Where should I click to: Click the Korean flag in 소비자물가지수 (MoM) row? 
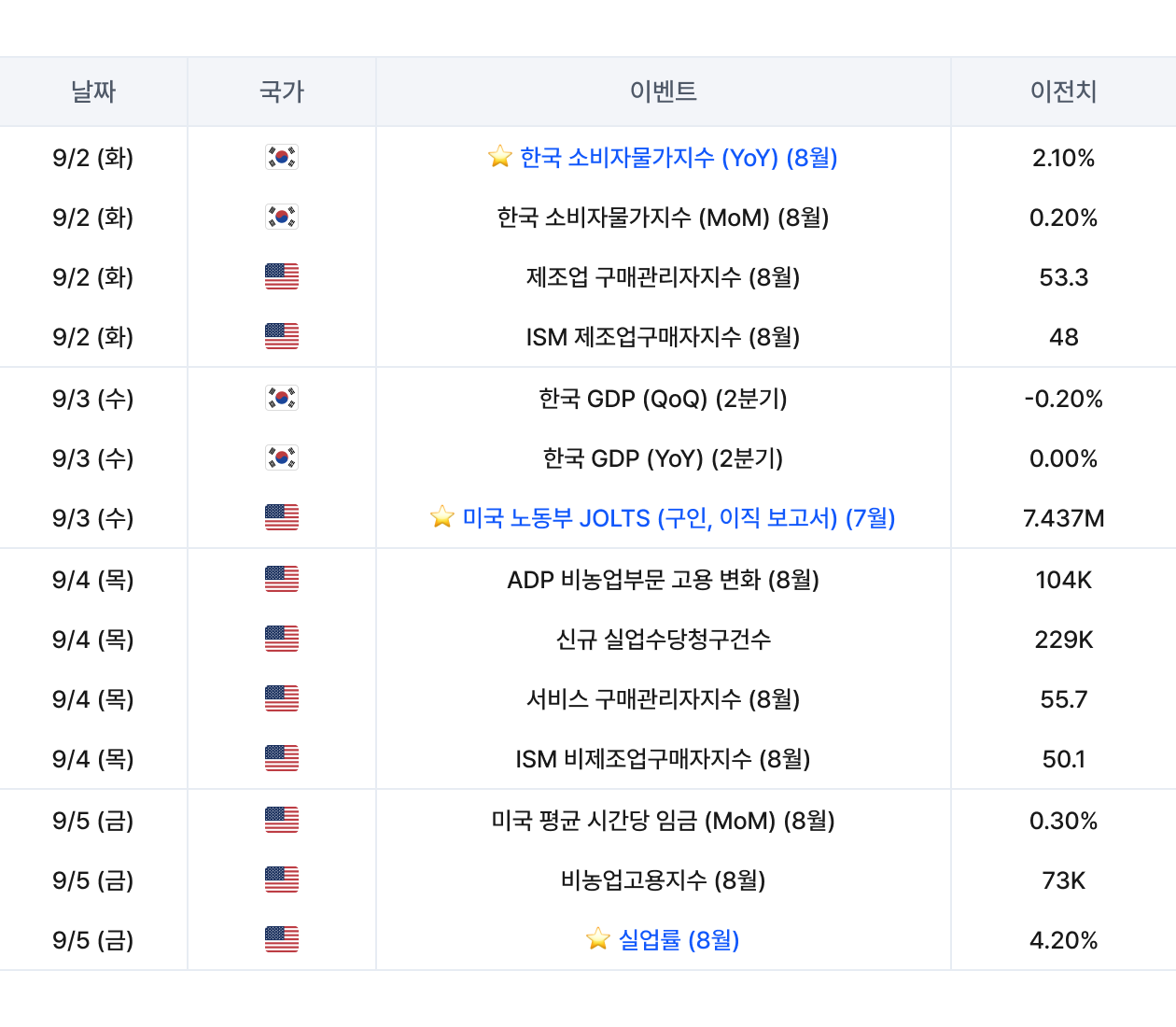tap(282, 218)
